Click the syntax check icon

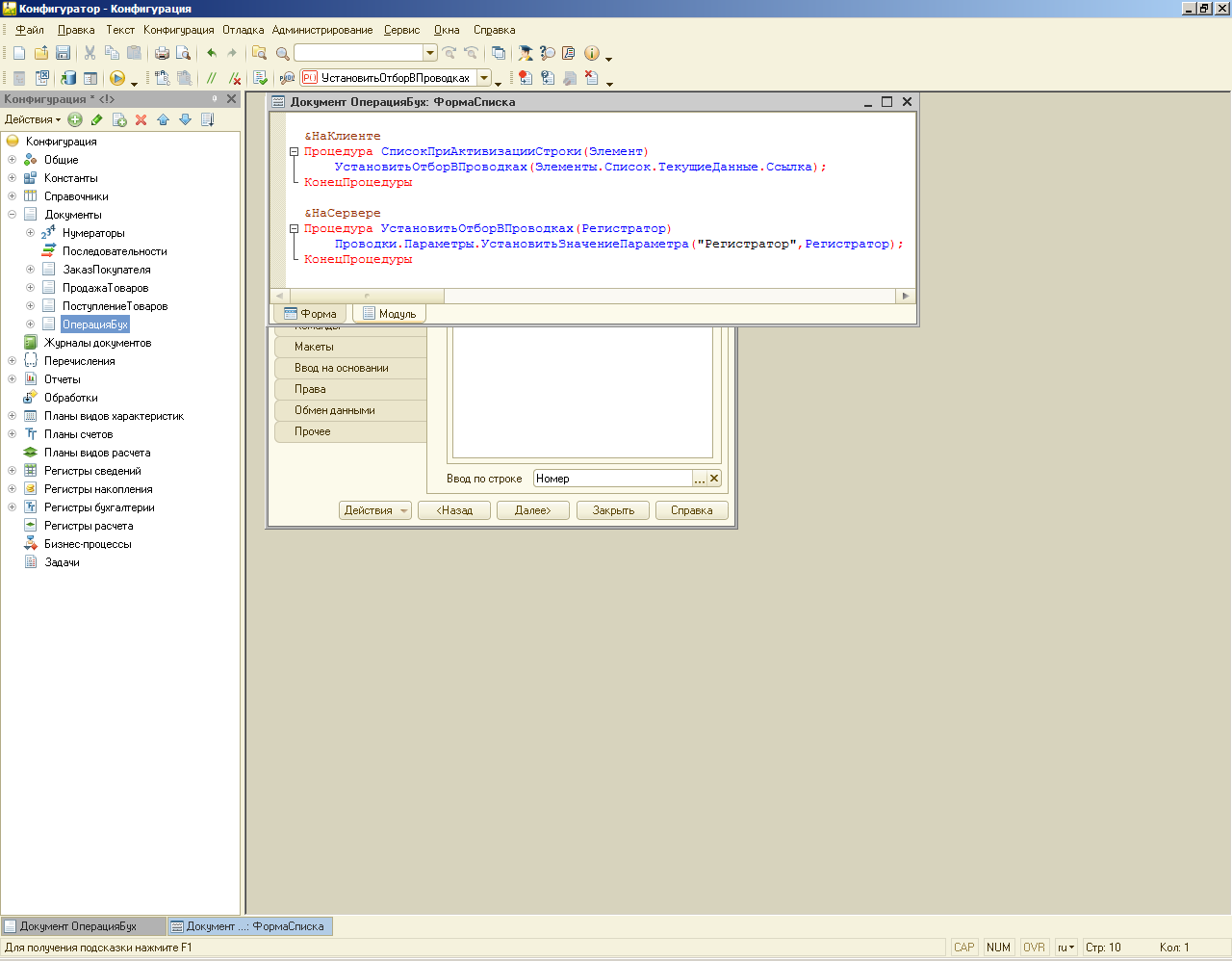260,78
